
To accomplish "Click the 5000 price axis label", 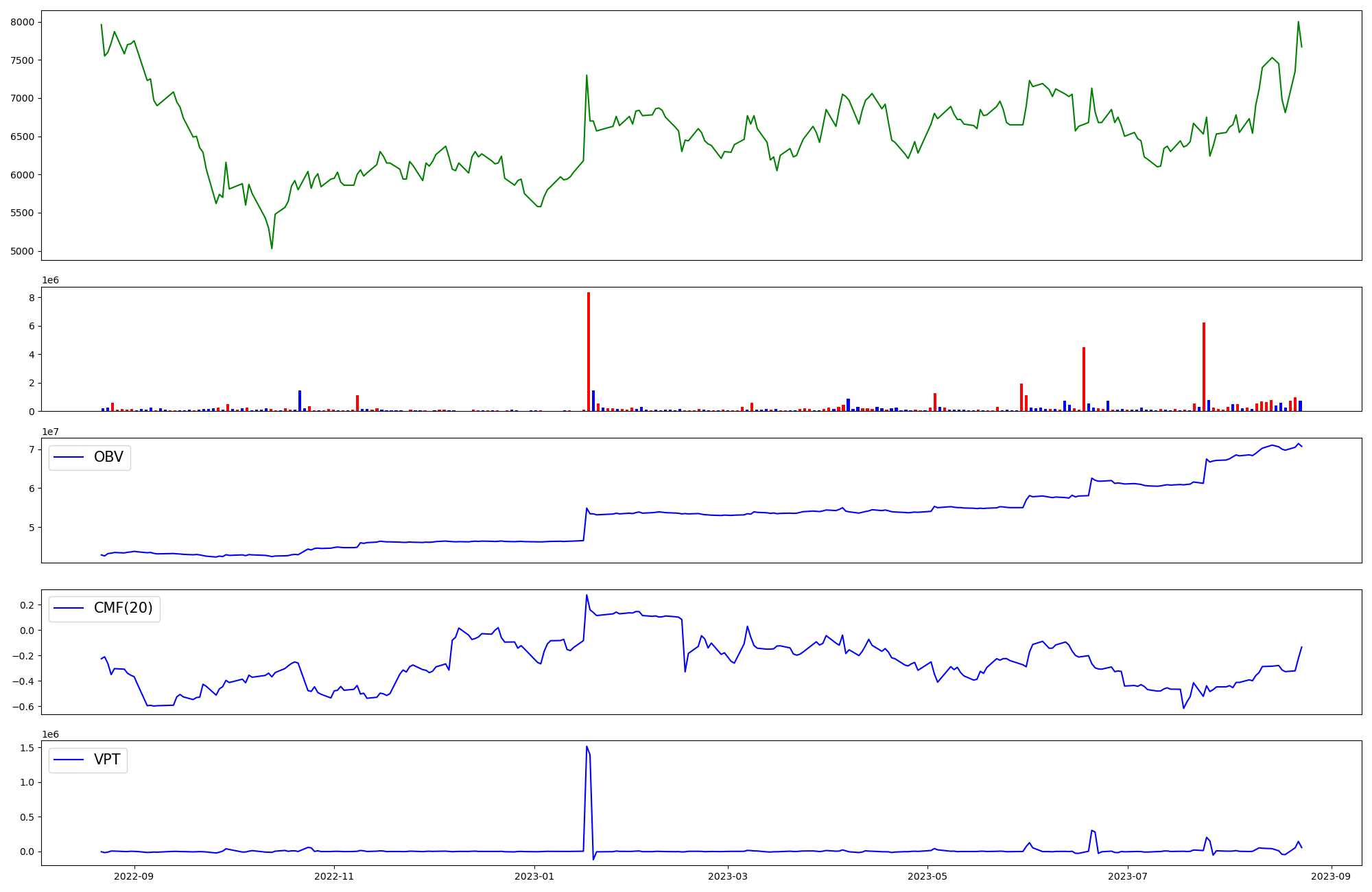I will coord(22,251).
